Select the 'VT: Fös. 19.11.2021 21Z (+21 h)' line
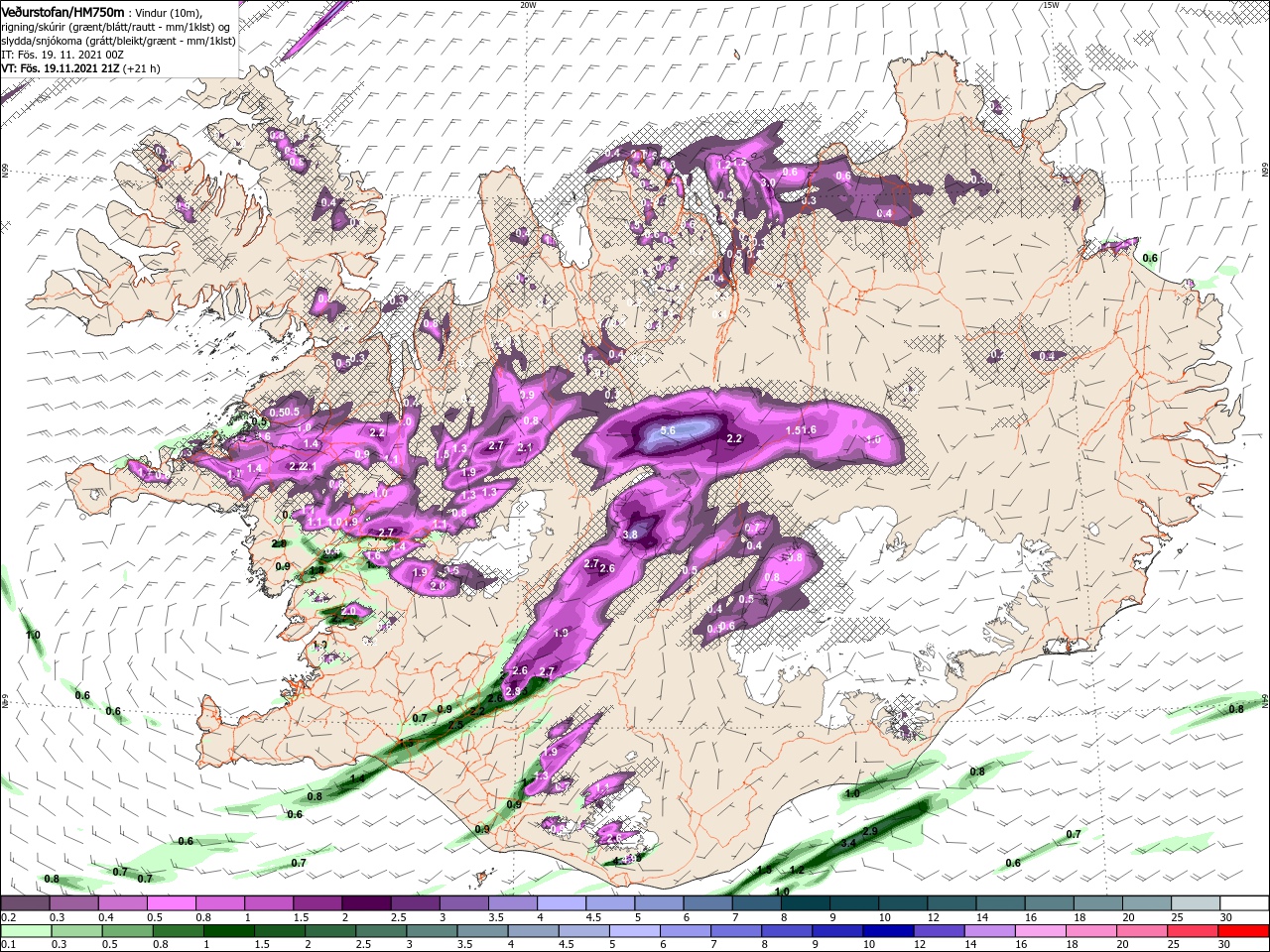Image resolution: width=1270 pixels, height=952 pixels. [x=80, y=68]
